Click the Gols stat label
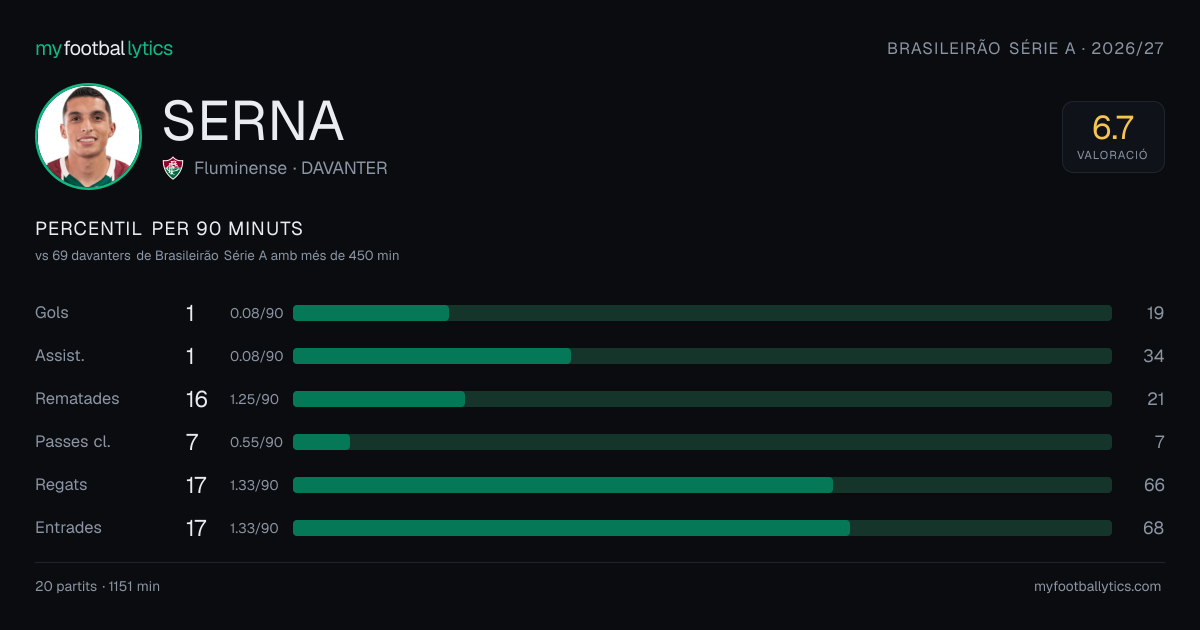The height and width of the screenshot is (630, 1200). coord(52,313)
